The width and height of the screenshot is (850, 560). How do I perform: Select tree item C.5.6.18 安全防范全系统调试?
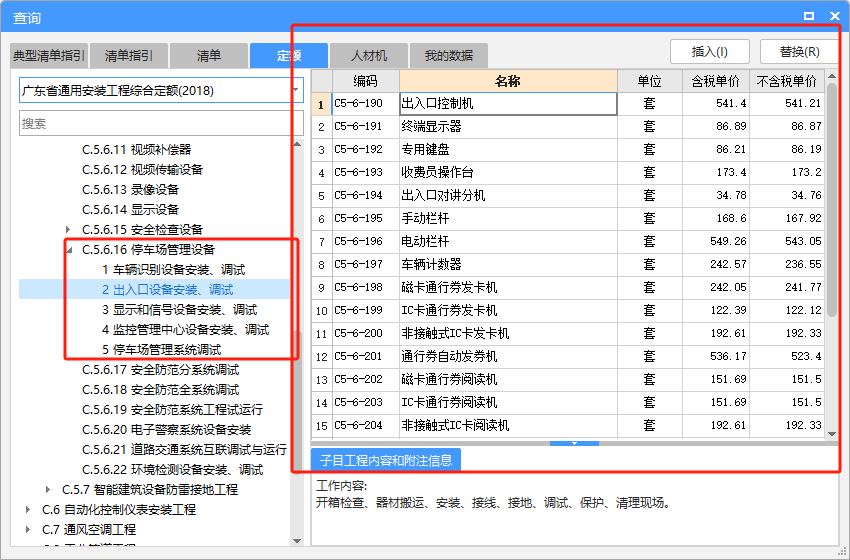pos(160,390)
